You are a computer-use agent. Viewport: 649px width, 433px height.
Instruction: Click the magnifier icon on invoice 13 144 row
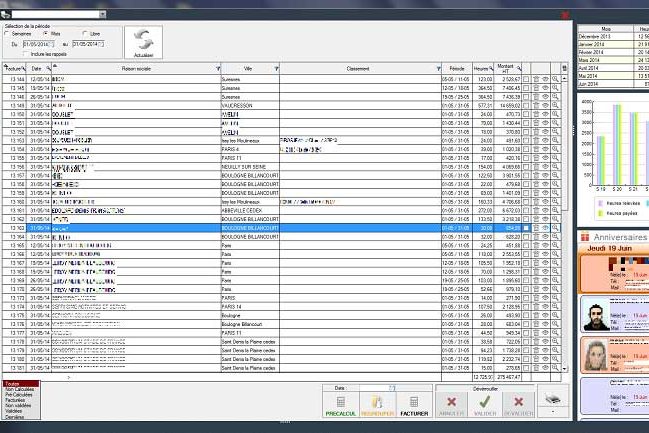(x=555, y=78)
